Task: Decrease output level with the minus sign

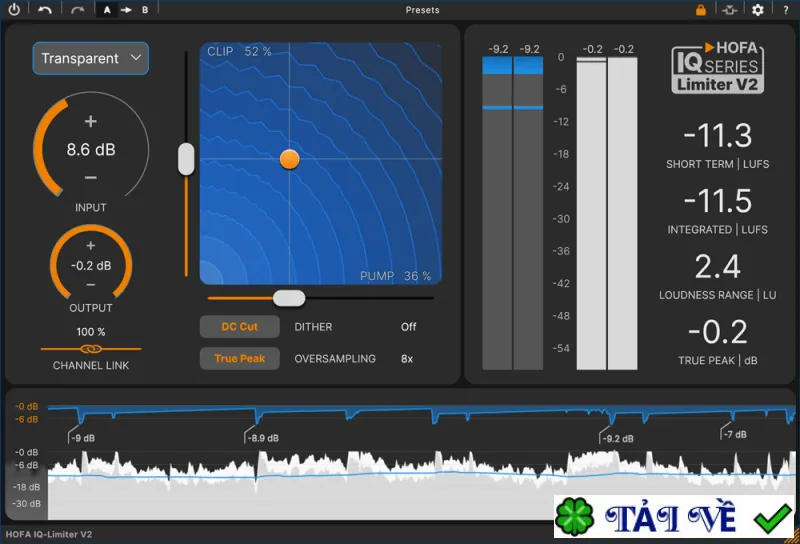Action: tap(91, 284)
